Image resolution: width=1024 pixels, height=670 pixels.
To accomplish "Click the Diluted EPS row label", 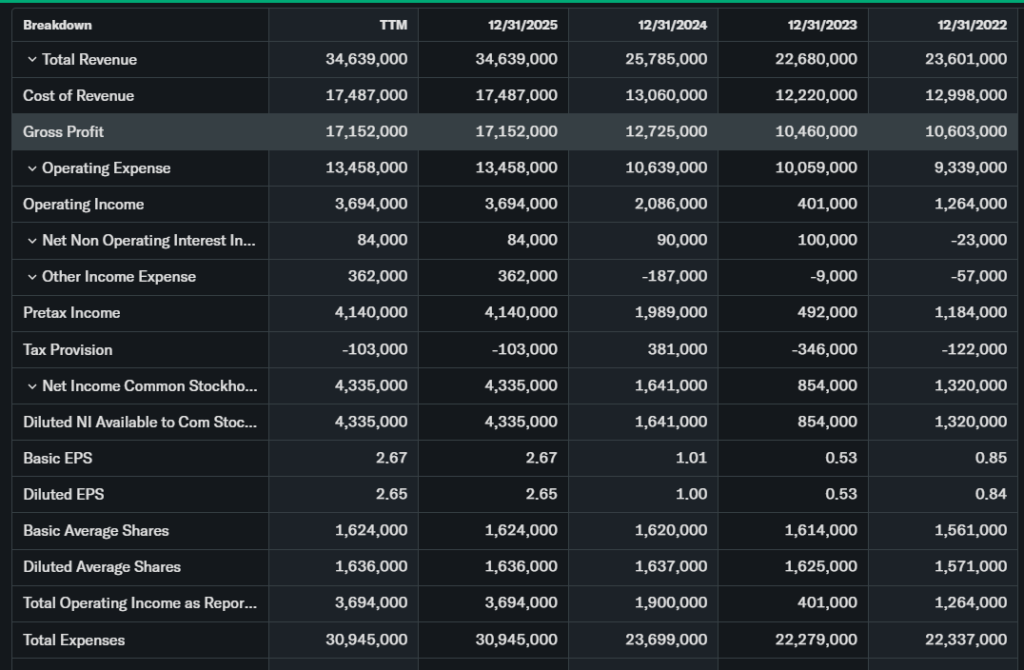I will click(63, 494).
